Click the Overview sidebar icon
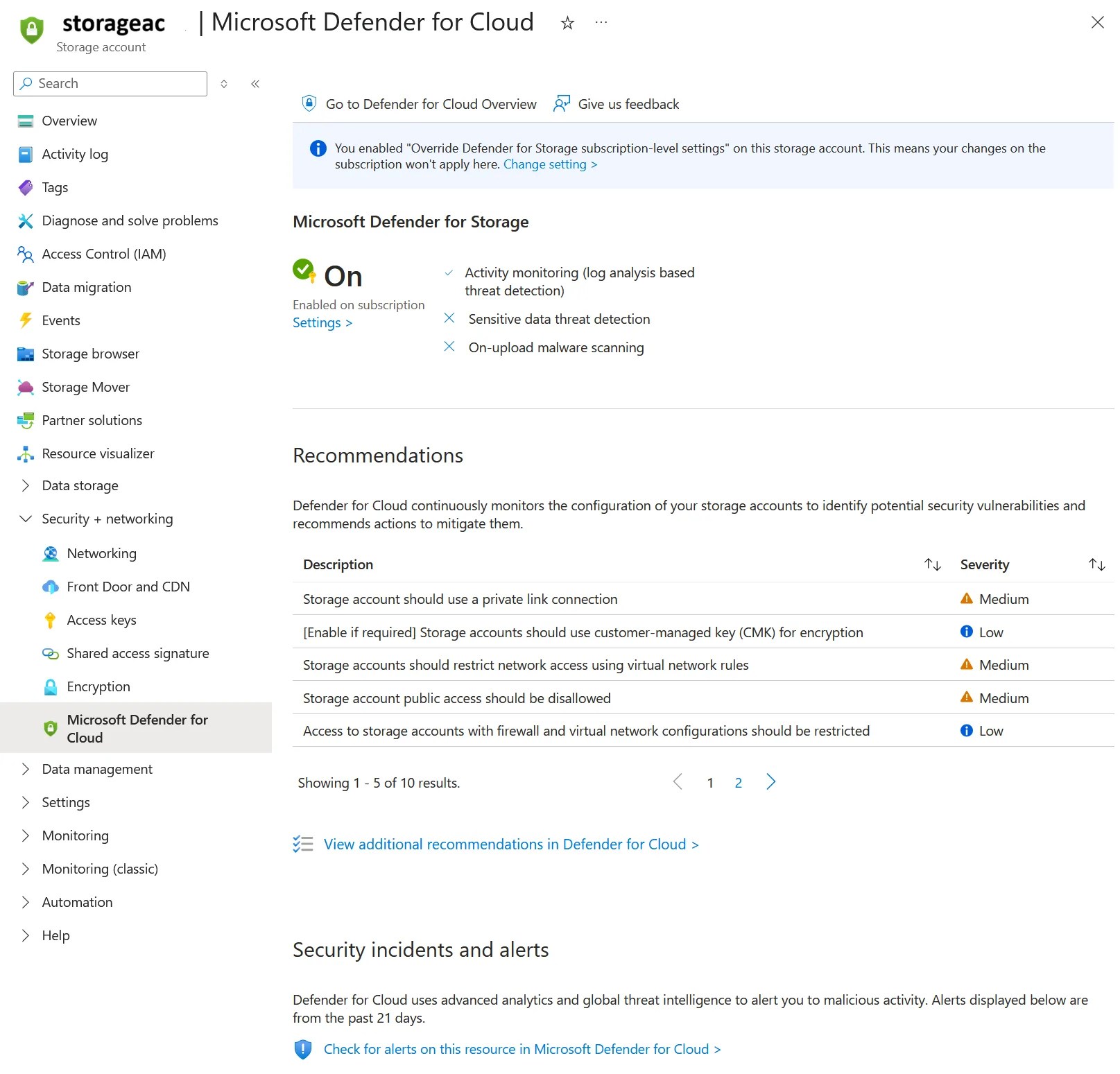Screen dimensions: 1120x1074 point(26,121)
